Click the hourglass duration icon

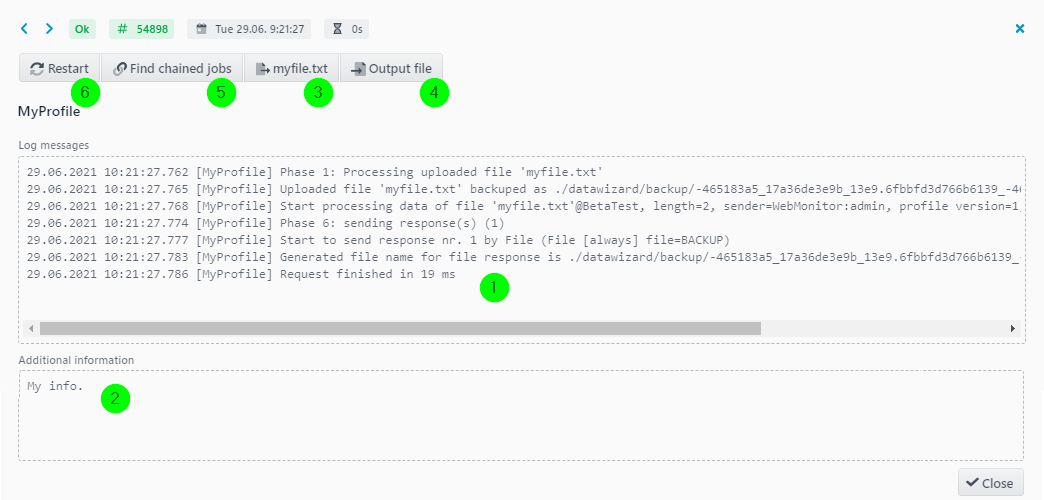pos(338,29)
